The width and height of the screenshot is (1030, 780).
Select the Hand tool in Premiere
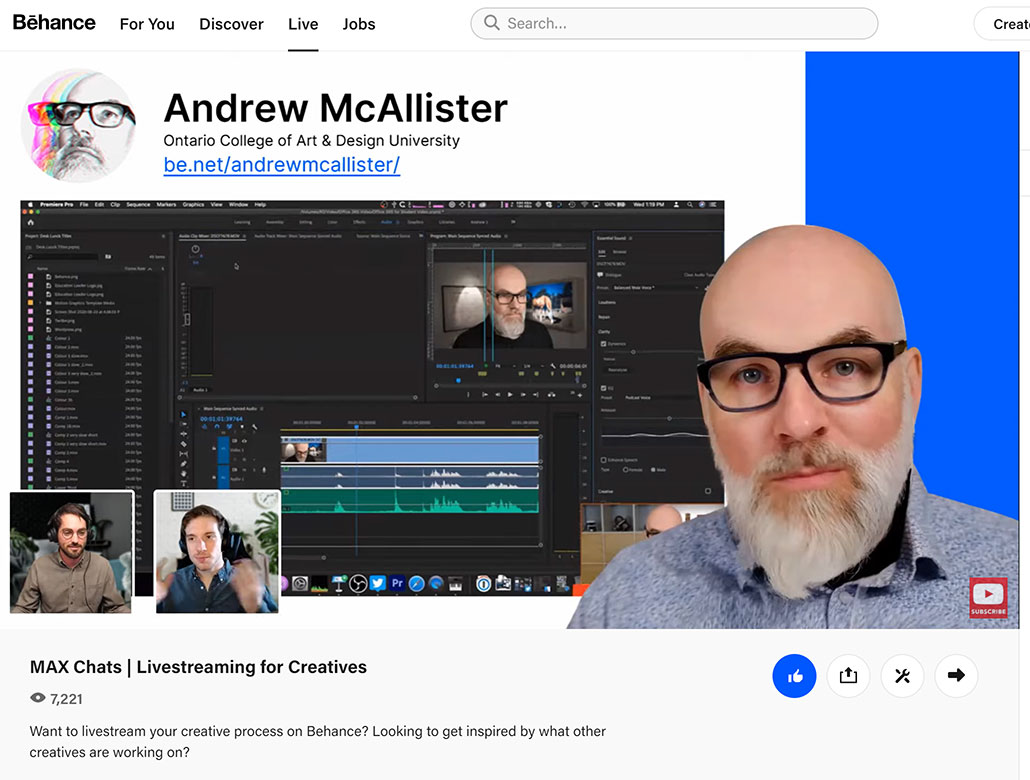[x=183, y=474]
